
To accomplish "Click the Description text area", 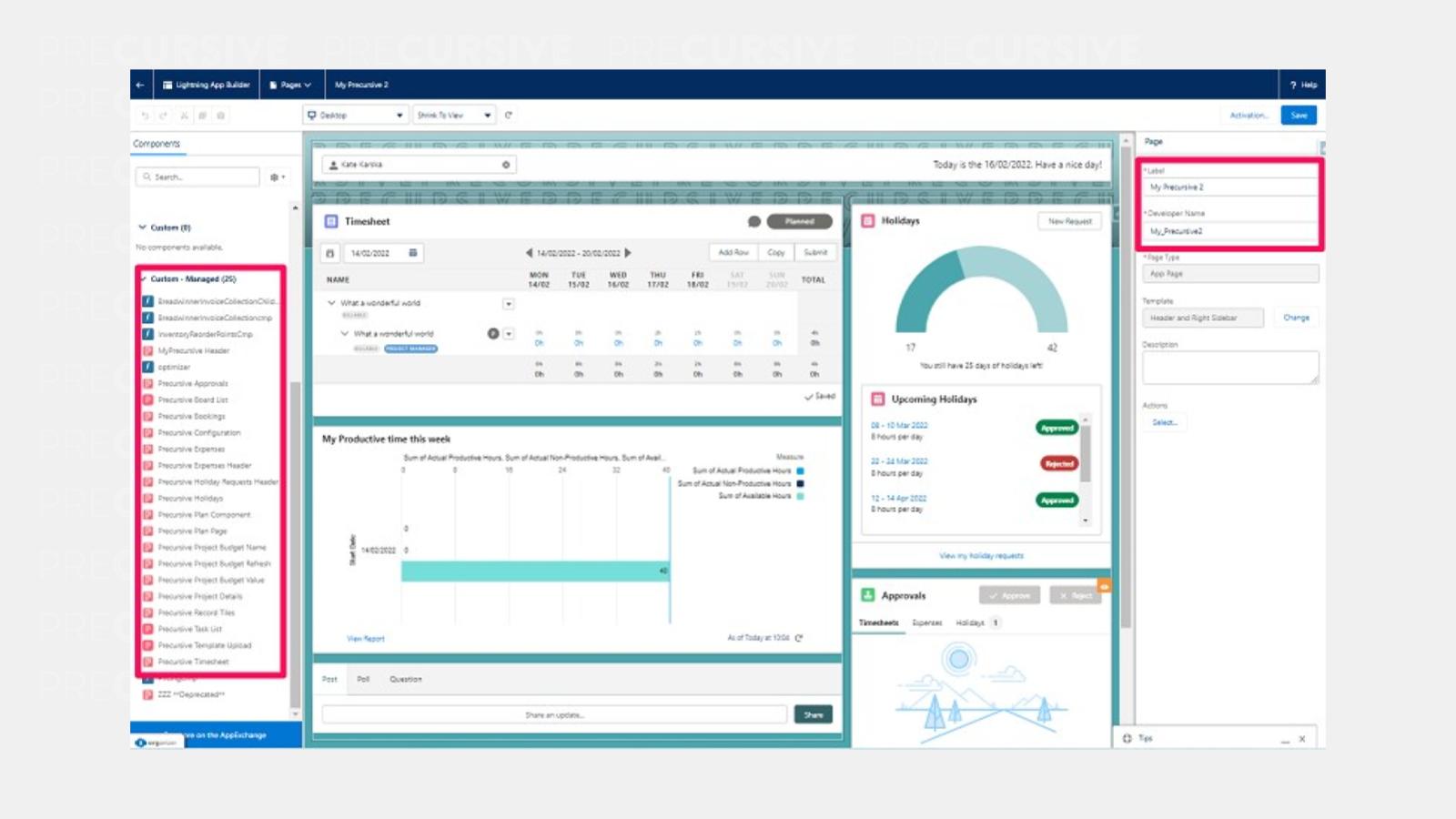I will point(1230,368).
